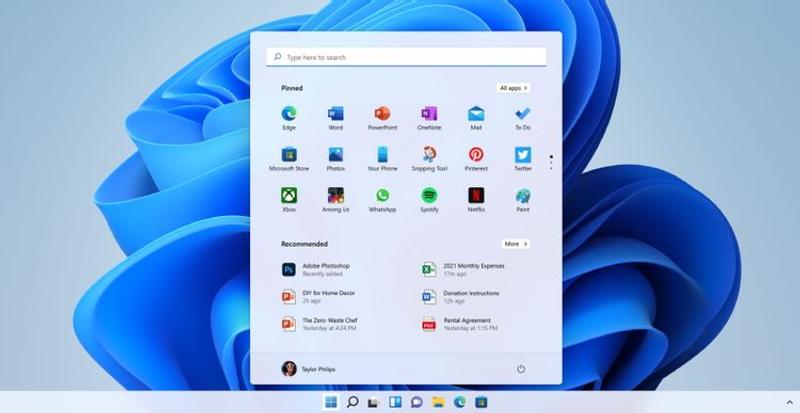This screenshot has height=413, width=800.
Task: Launch the To Do app
Action: tap(522, 118)
